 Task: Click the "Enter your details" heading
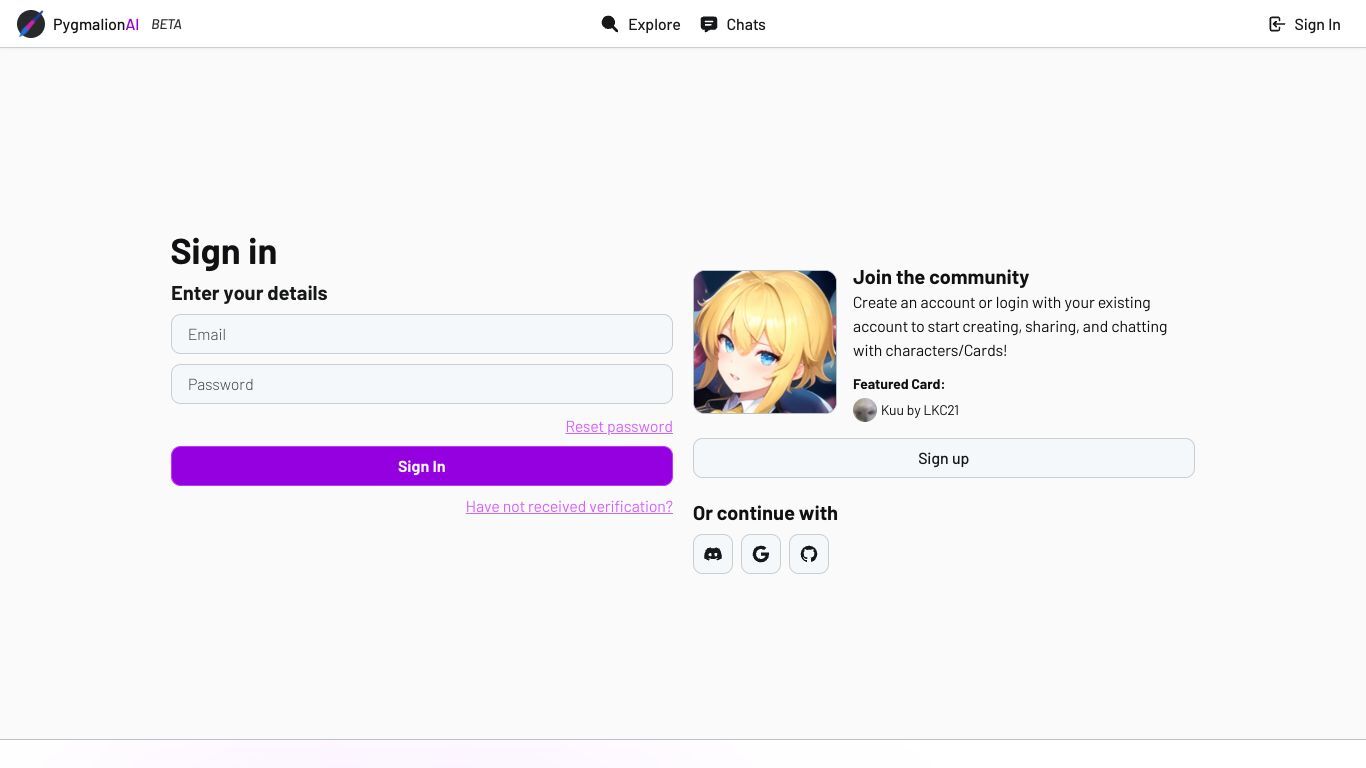click(249, 293)
